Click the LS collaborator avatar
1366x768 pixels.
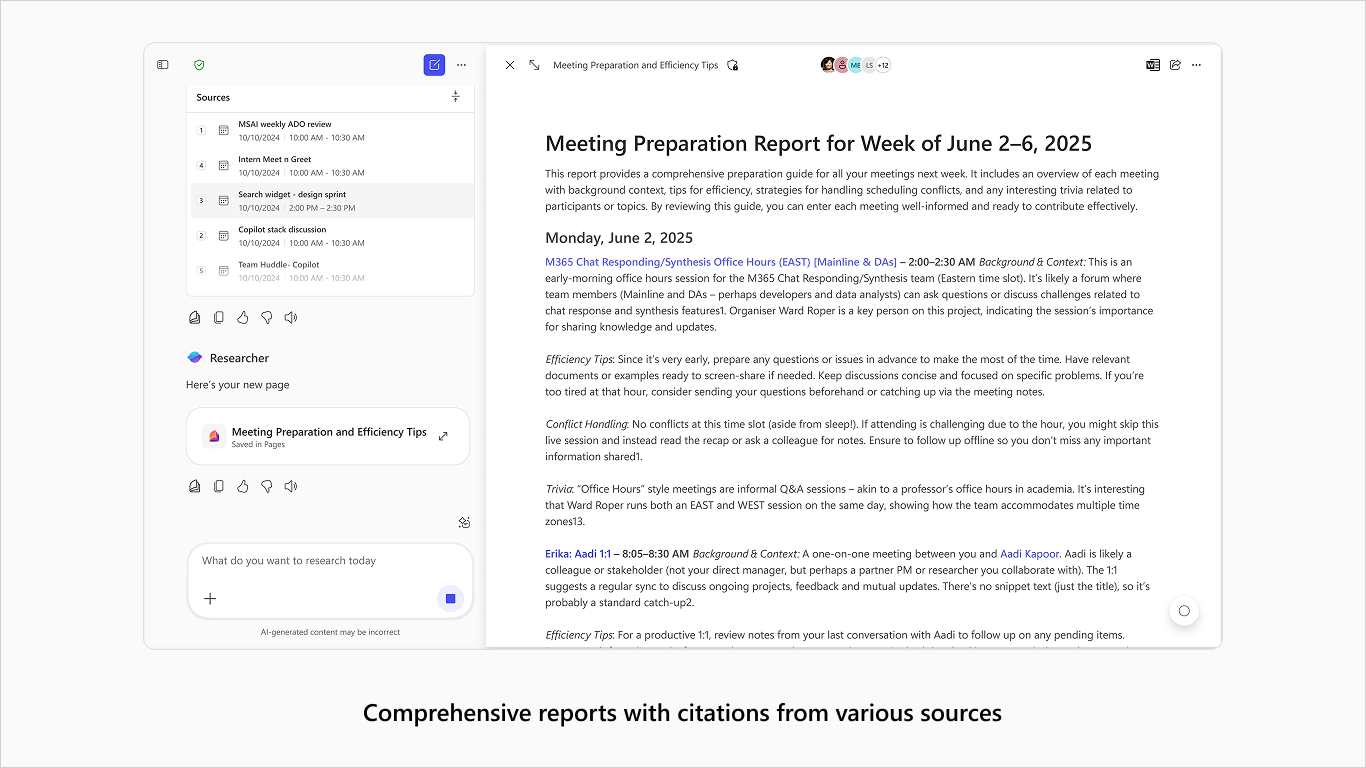pos(869,65)
